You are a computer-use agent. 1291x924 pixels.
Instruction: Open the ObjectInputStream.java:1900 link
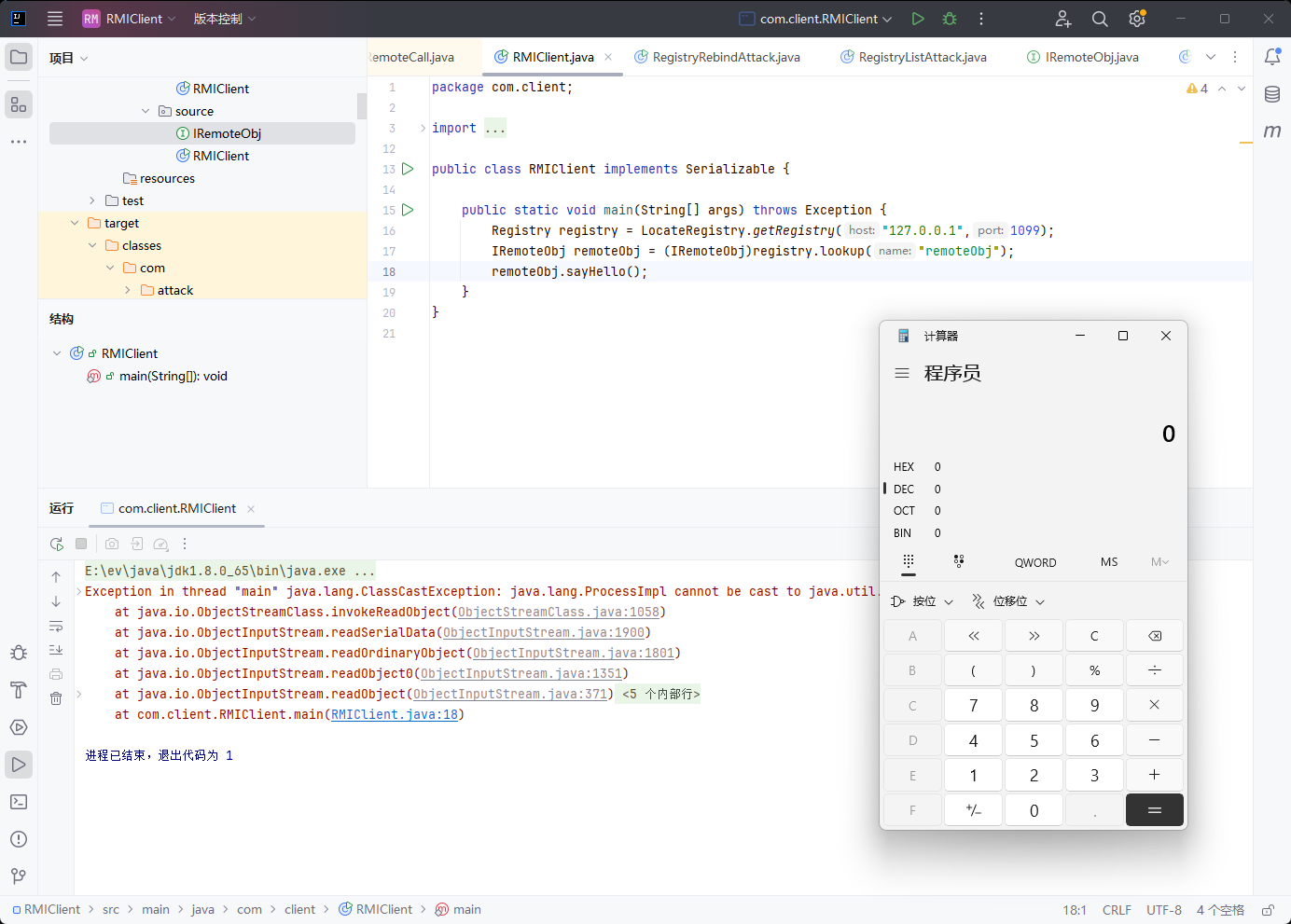tap(544, 633)
